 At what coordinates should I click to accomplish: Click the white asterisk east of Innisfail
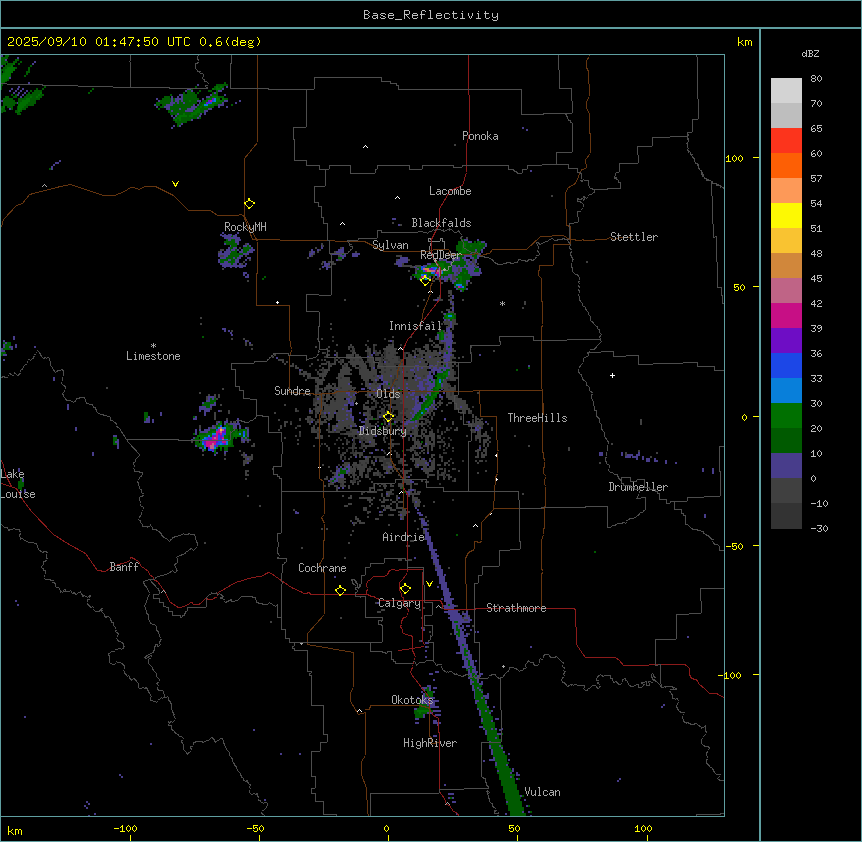[x=502, y=303]
